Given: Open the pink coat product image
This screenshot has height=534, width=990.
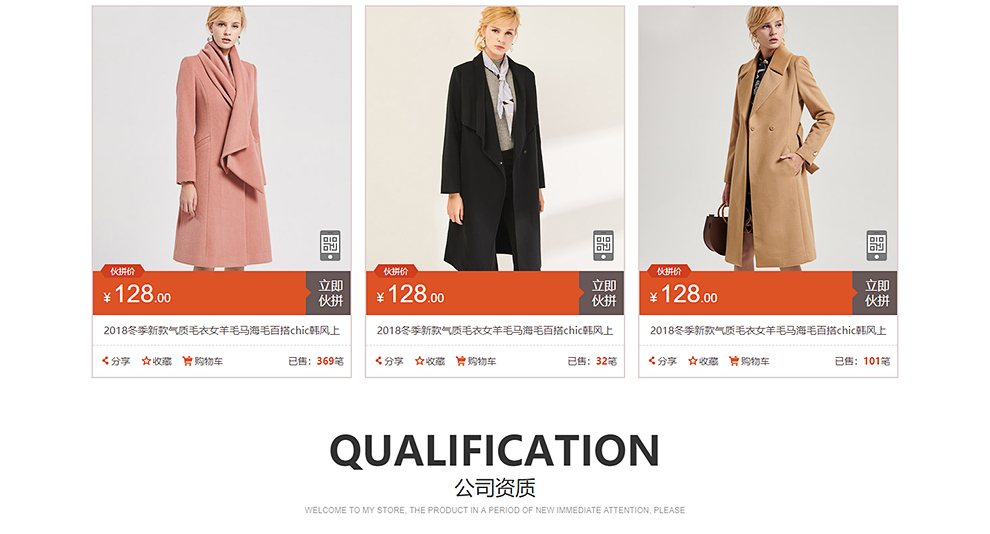Looking at the screenshot, I should click(x=222, y=138).
